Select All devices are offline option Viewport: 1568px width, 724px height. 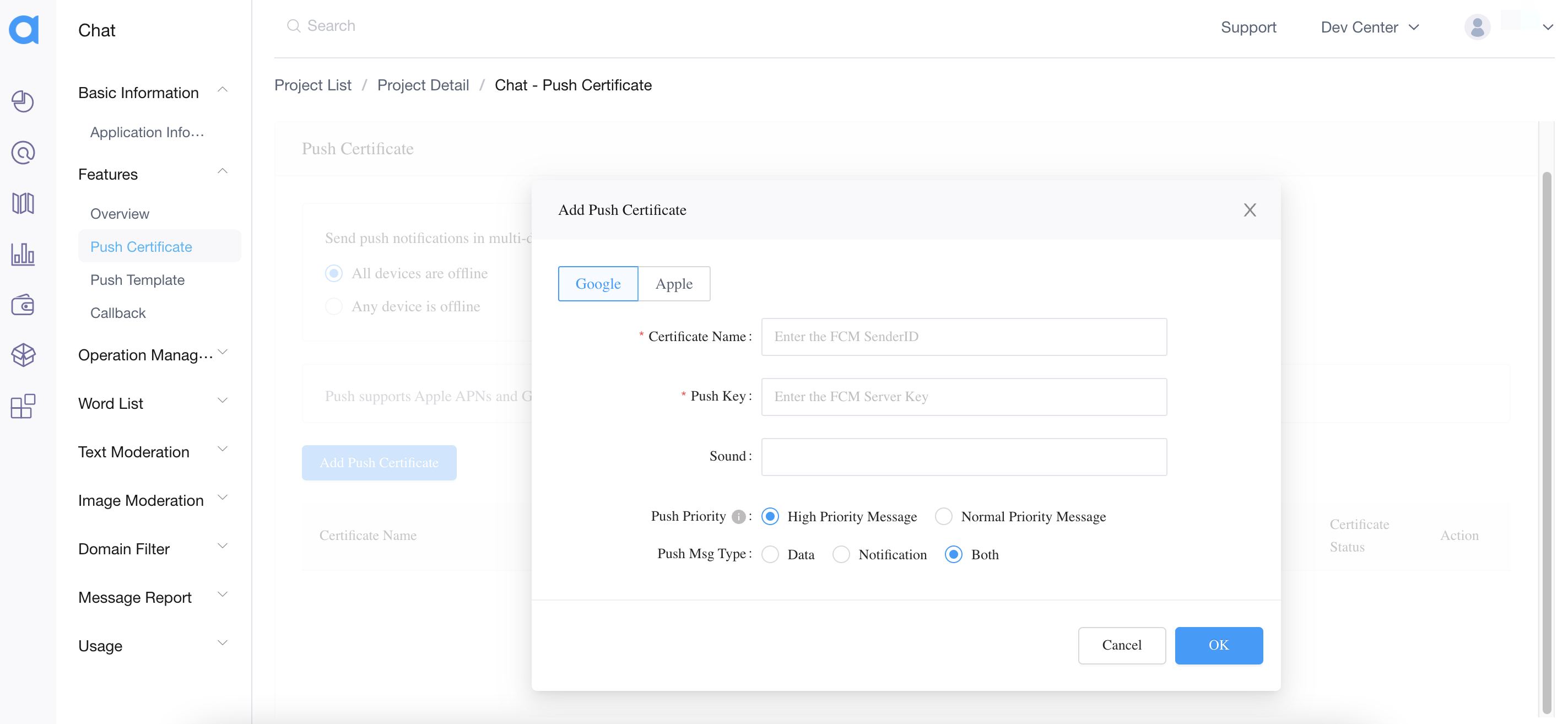tap(333, 273)
